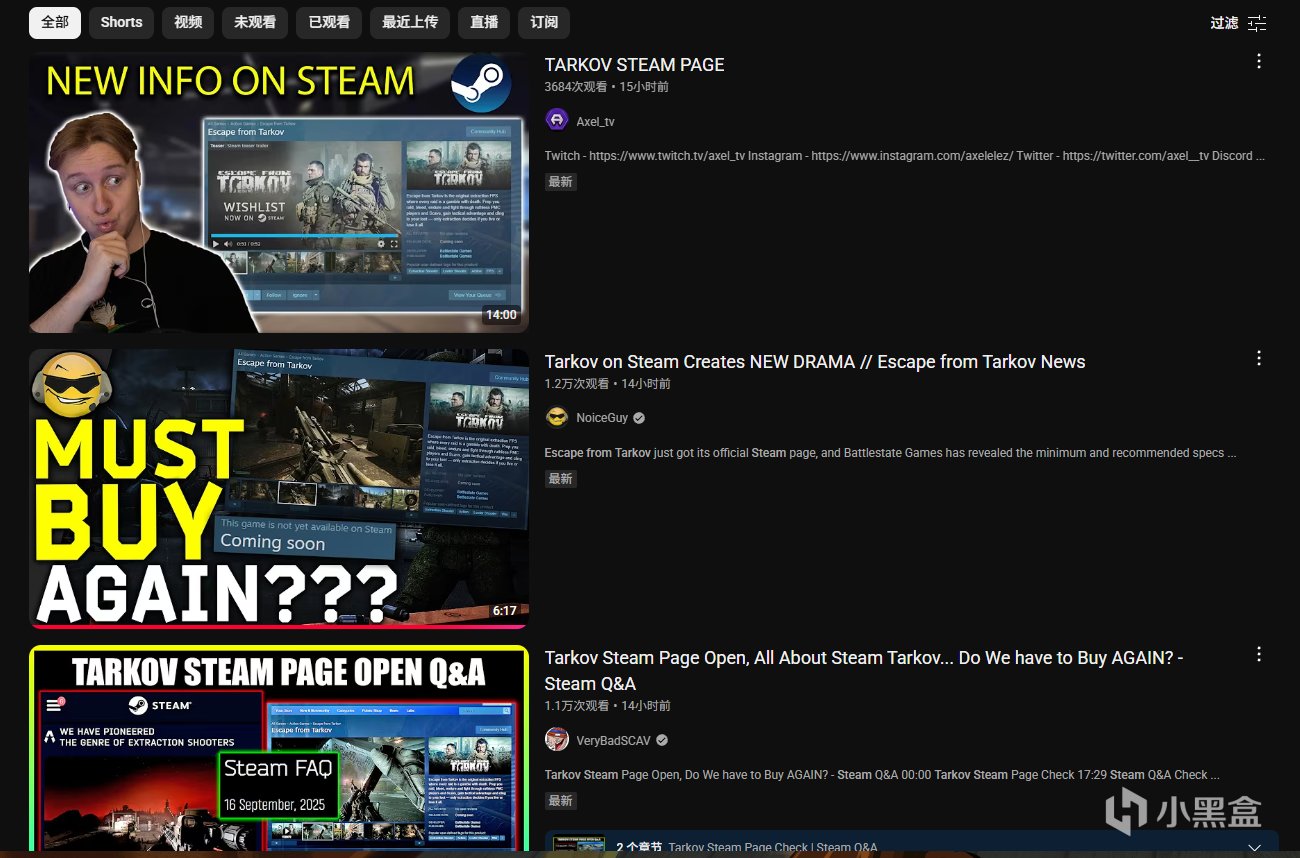The height and width of the screenshot is (858, 1300).
Task: Open the Axel_tv channel name link
Action: coord(595,121)
